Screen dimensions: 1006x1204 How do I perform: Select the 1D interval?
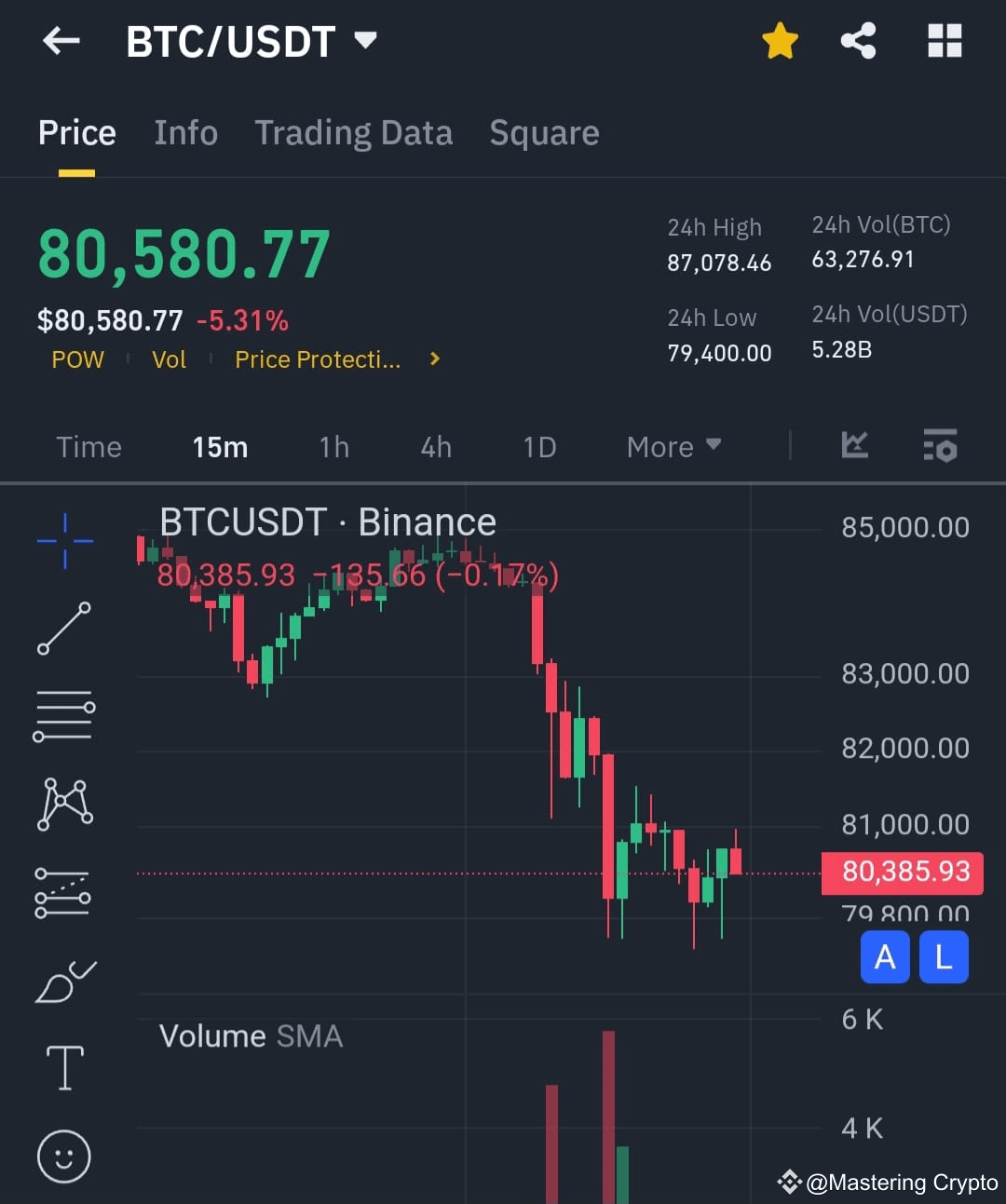click(x=539, y=447)
